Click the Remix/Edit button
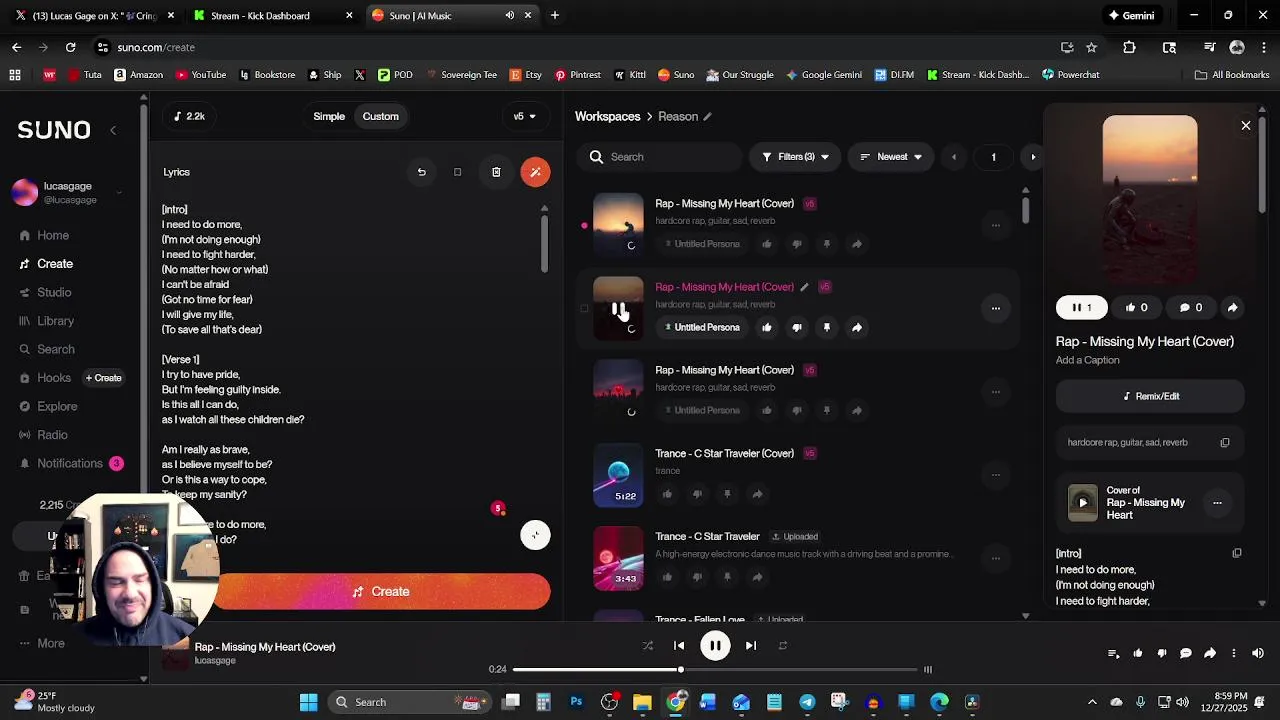The width and height of the screenshot is (1280, 720). click(x=1150, y=396)
